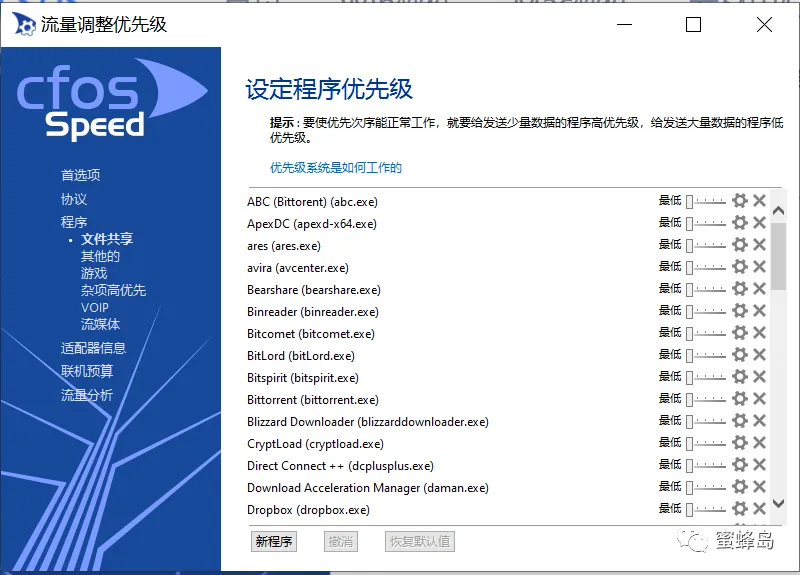
Task: Open gear settings for Direct Connect ++
Action: pyautogui.click(x=740, y=464)
